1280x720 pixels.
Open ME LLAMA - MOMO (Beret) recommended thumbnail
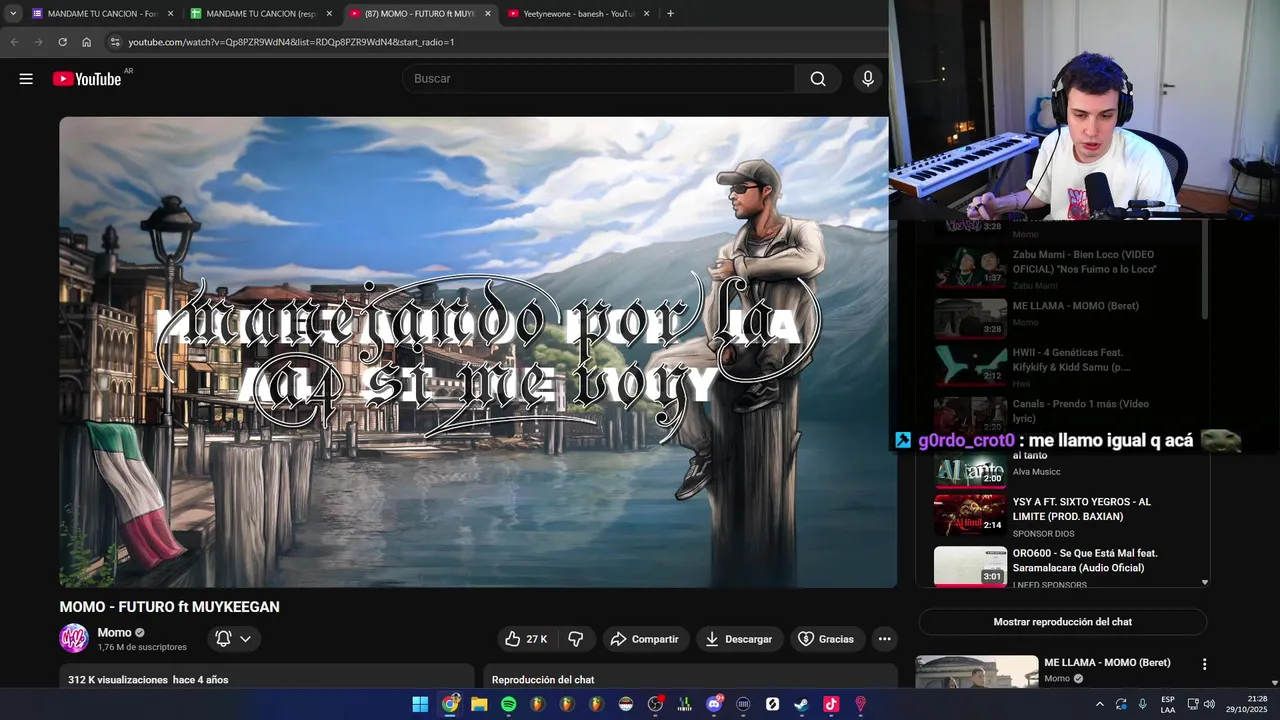pyautogui.click(x=977, y=671)
